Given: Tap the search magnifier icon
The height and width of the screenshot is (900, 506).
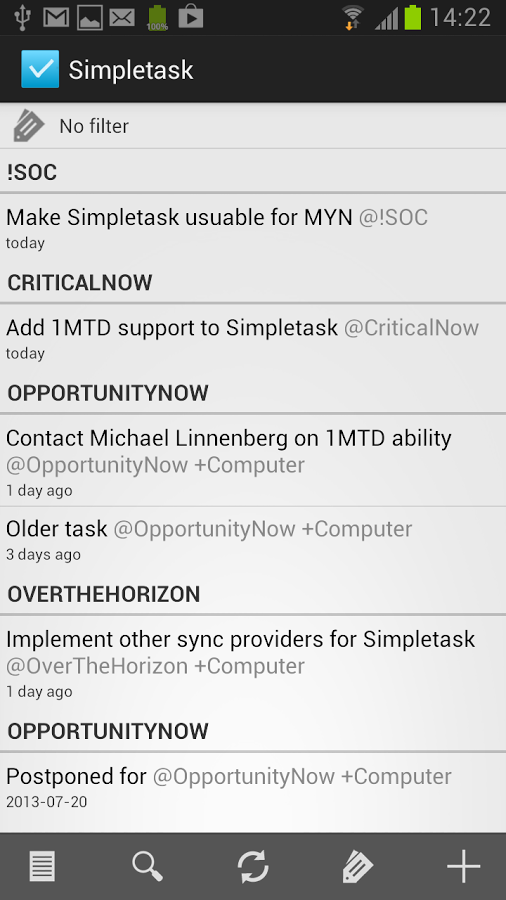Looking at the screenshot, I should pyautogui.click(x=147, y=866).
